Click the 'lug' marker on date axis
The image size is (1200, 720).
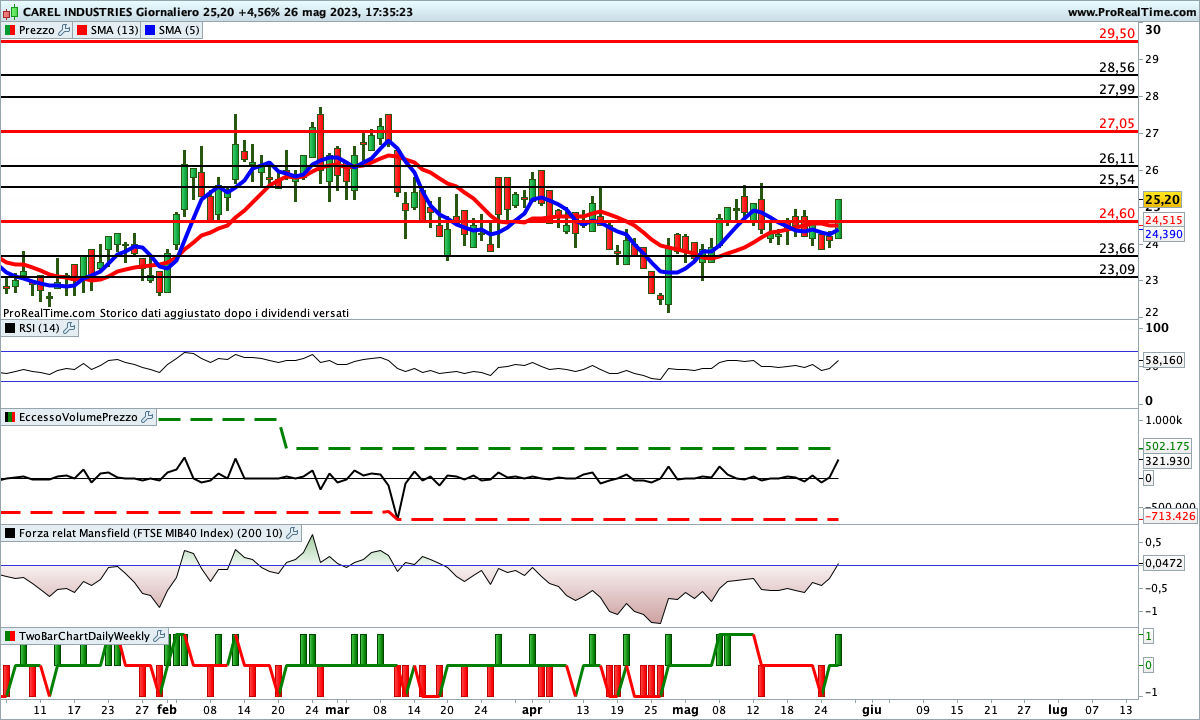(1057, 709)
